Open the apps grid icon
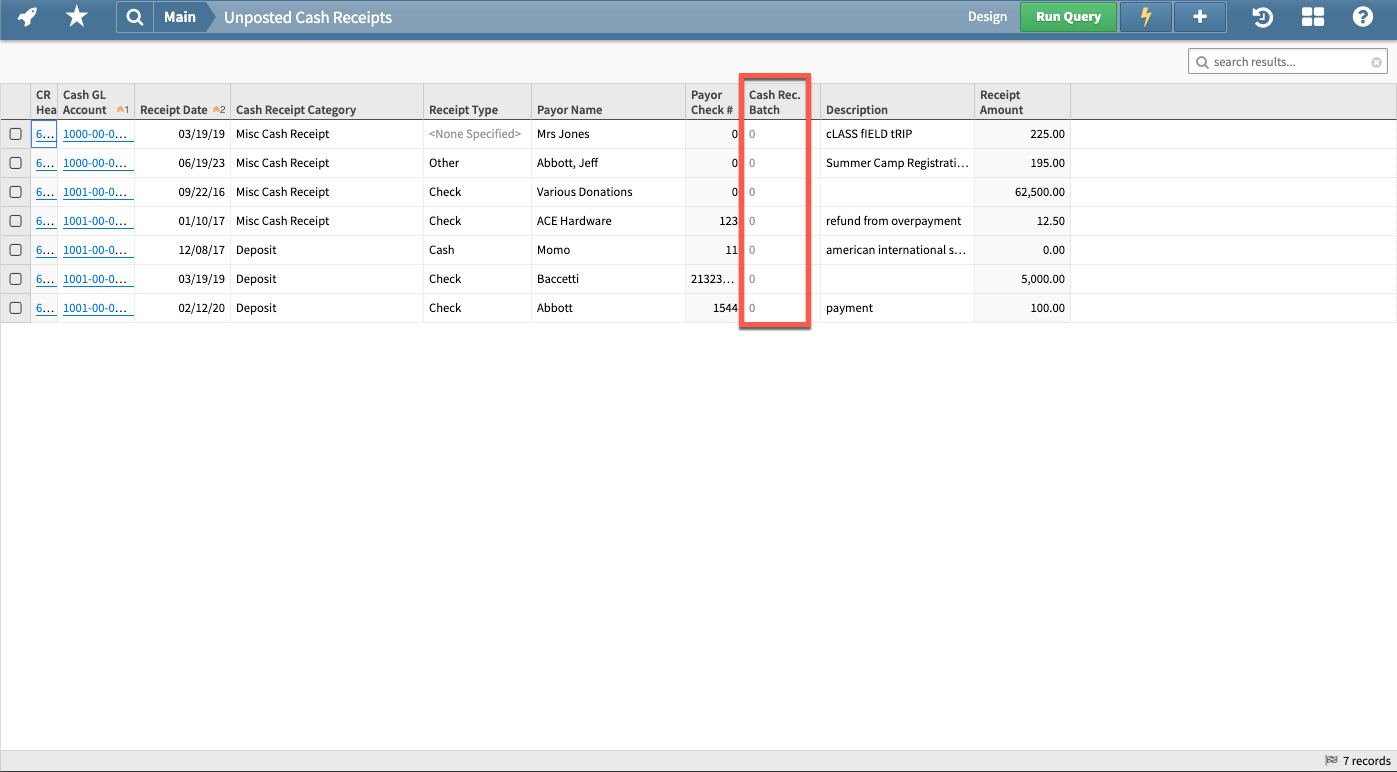This screenshot has width=1397, height=772. (1312, 17)
